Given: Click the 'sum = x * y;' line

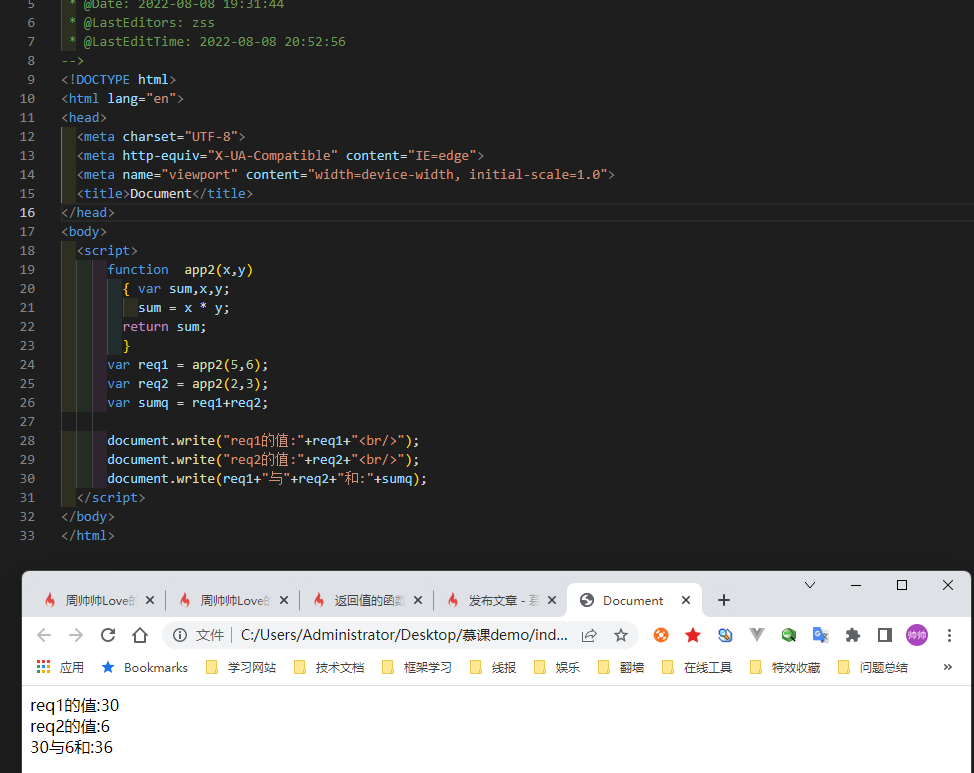Looking at the screenshot, I should coord(184,308).
